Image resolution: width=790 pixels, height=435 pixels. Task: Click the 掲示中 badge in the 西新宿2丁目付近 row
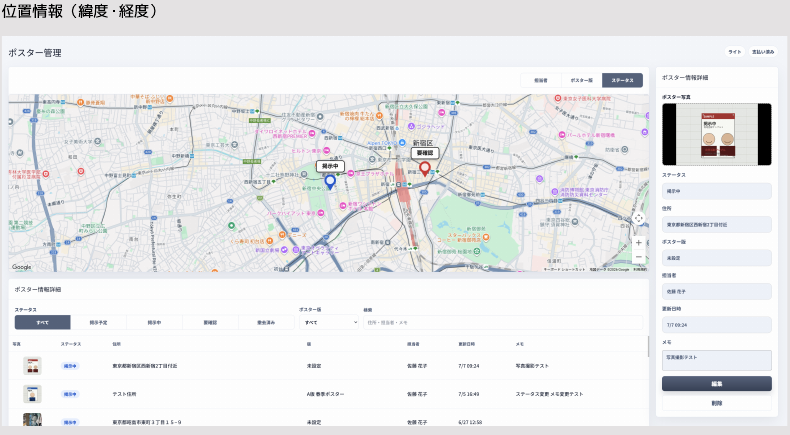click(x=70, y=366)
